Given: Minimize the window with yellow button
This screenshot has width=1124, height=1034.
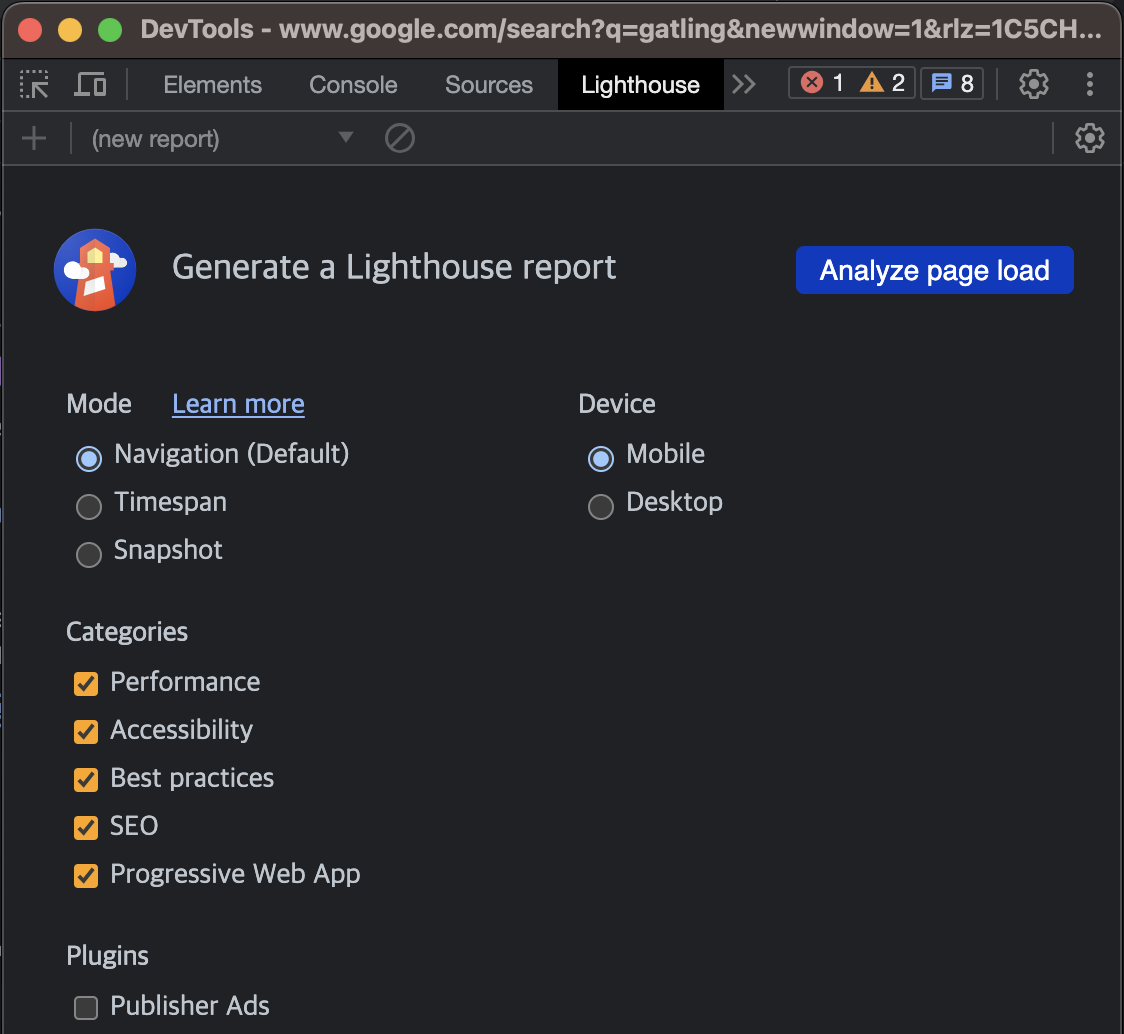Looking at the screenshot, I should 70,30.
